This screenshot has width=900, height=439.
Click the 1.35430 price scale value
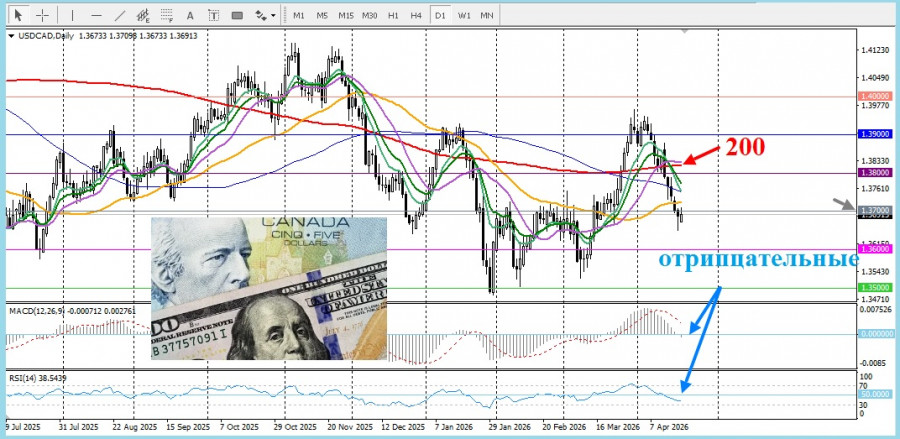875,271
